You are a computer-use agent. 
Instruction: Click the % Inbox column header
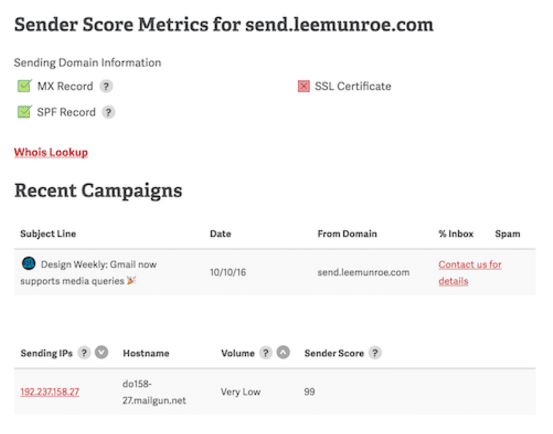click(x=456, y=234)
